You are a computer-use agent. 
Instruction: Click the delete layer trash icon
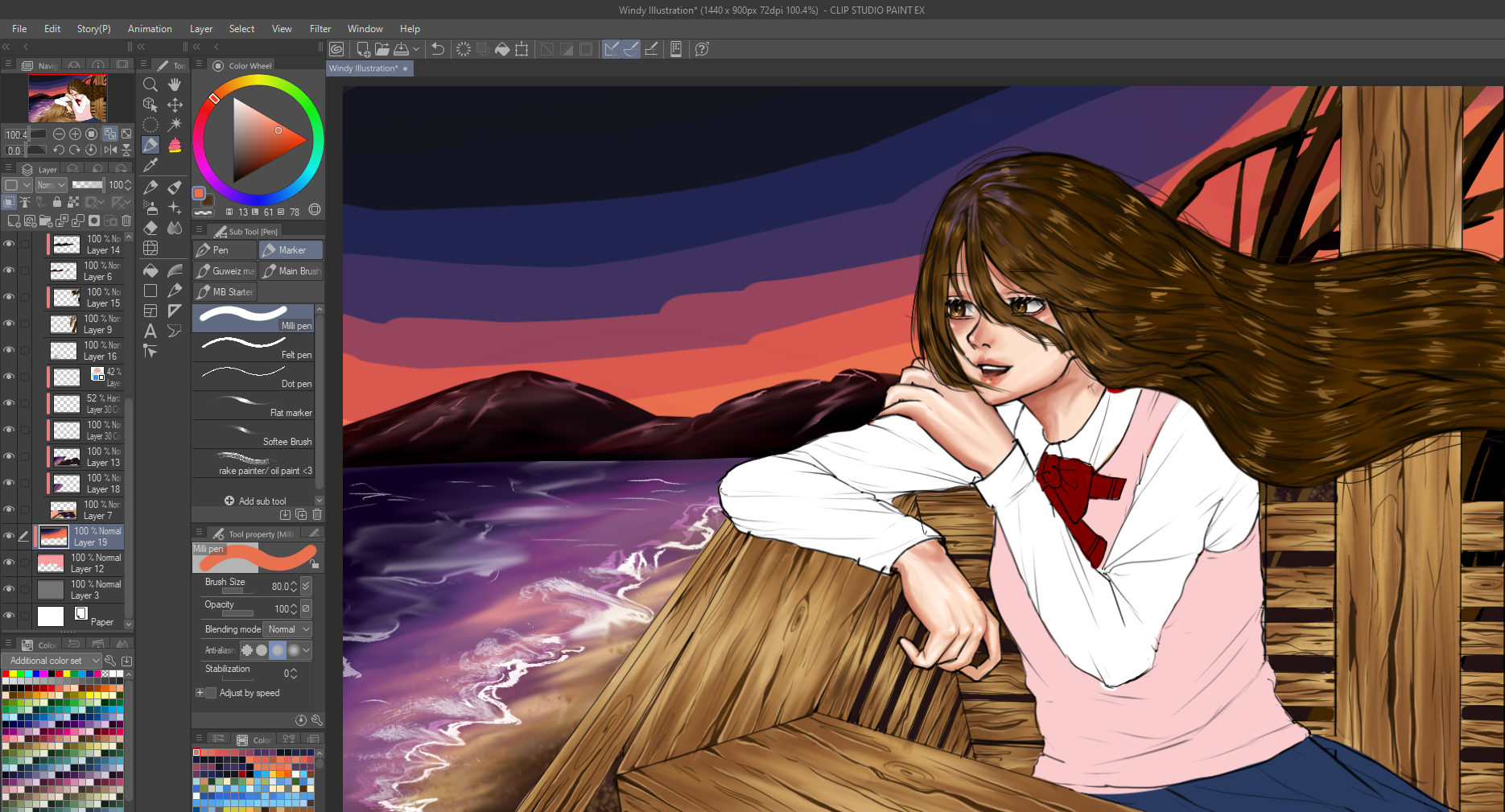126,221
